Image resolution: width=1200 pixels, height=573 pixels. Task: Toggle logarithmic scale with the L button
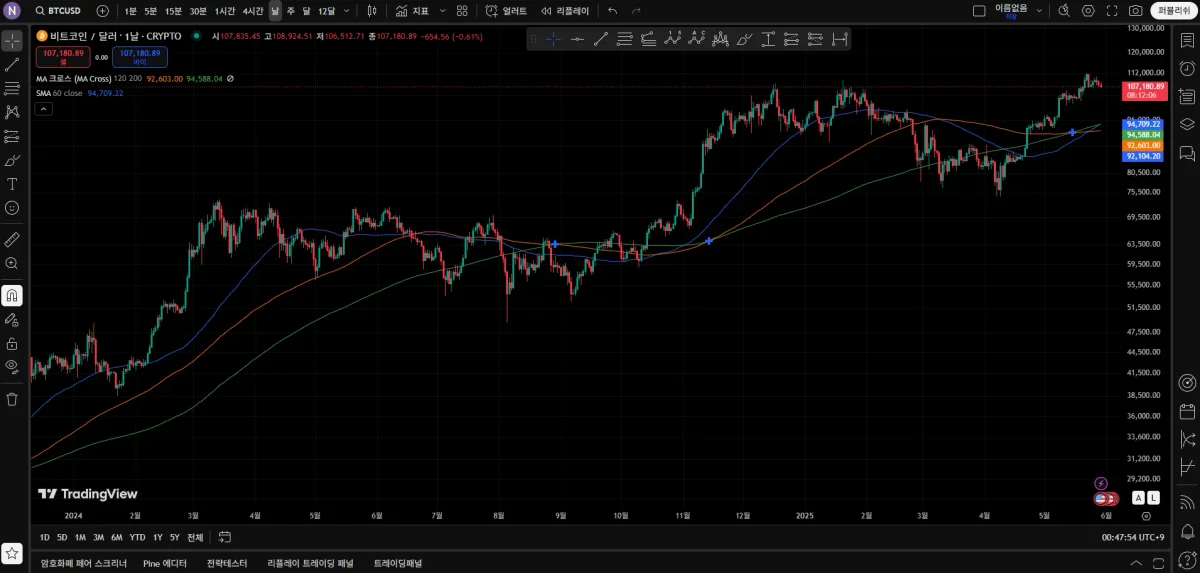1153,498
